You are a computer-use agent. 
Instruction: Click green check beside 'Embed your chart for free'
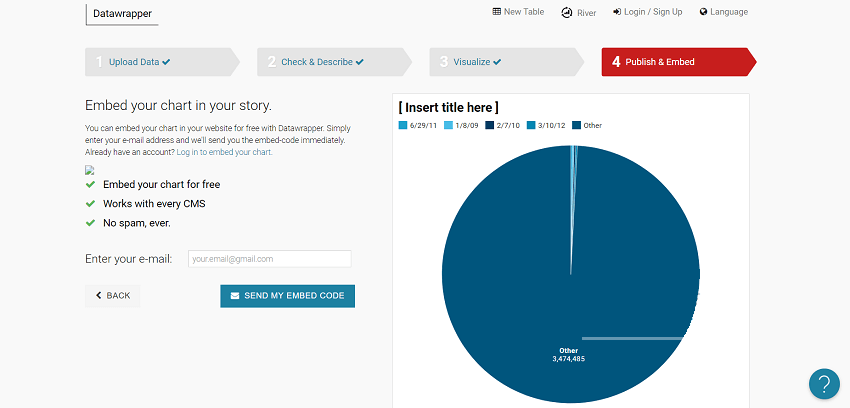coord(90,185)
